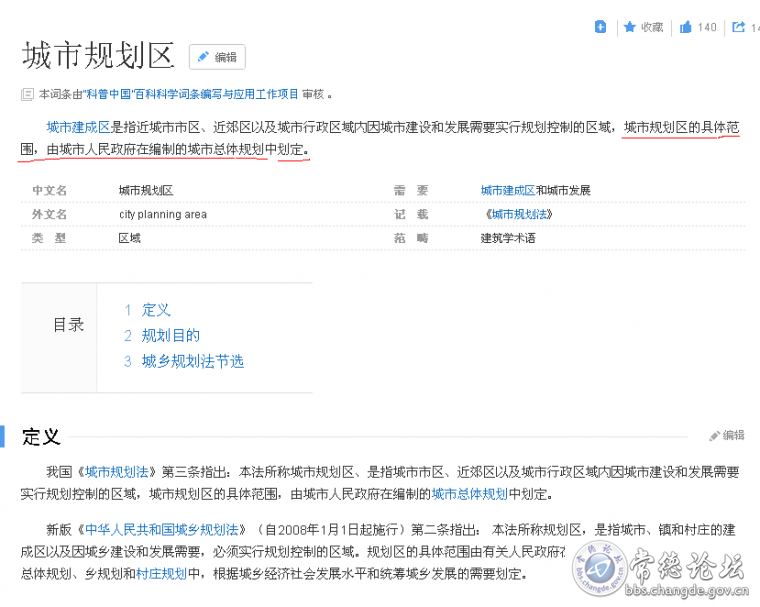Open the 科普中国 百科科学词条 project link
The image size is (760, 607).
[192, 94]
